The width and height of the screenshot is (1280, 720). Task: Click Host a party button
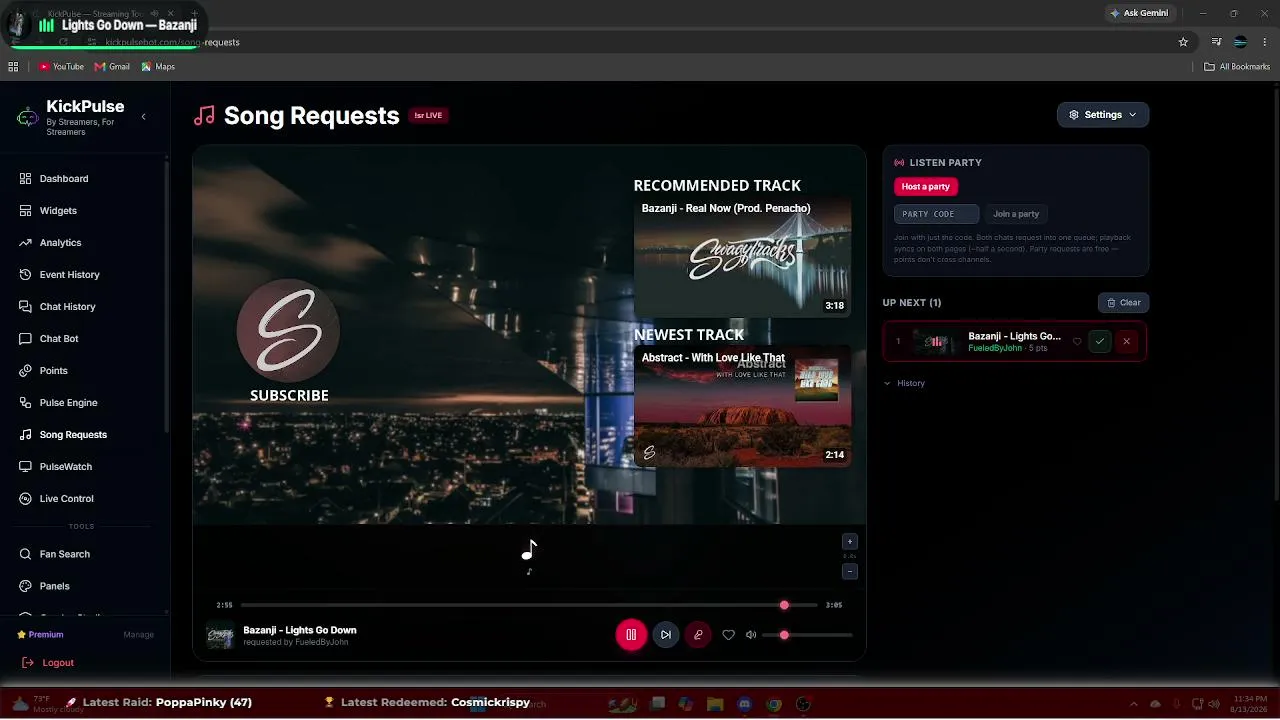[x=926, y=187]
